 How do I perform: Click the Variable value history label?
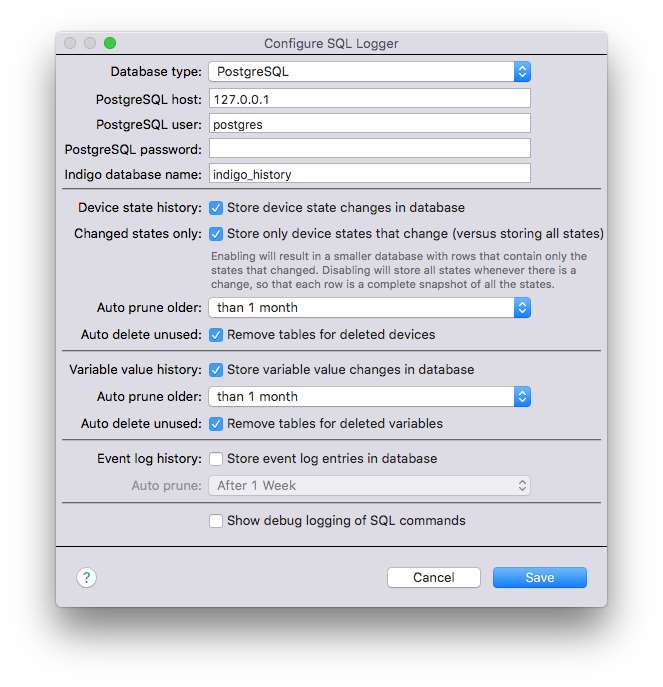pos(135,370)
